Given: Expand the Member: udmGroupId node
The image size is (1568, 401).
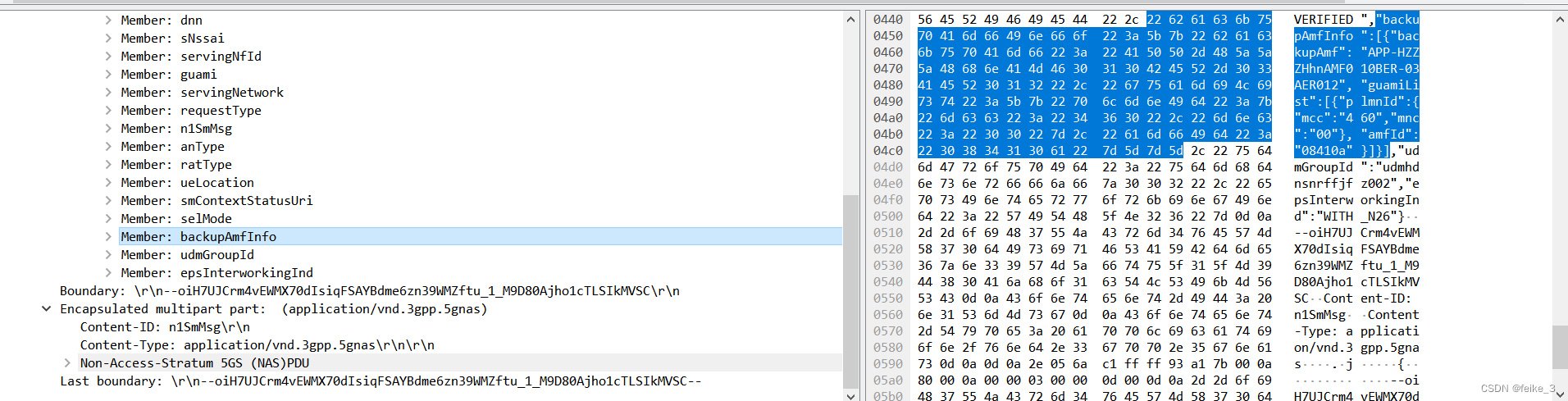Looking at the screenshot, I should pyautogui.click(x=108, y=254).
